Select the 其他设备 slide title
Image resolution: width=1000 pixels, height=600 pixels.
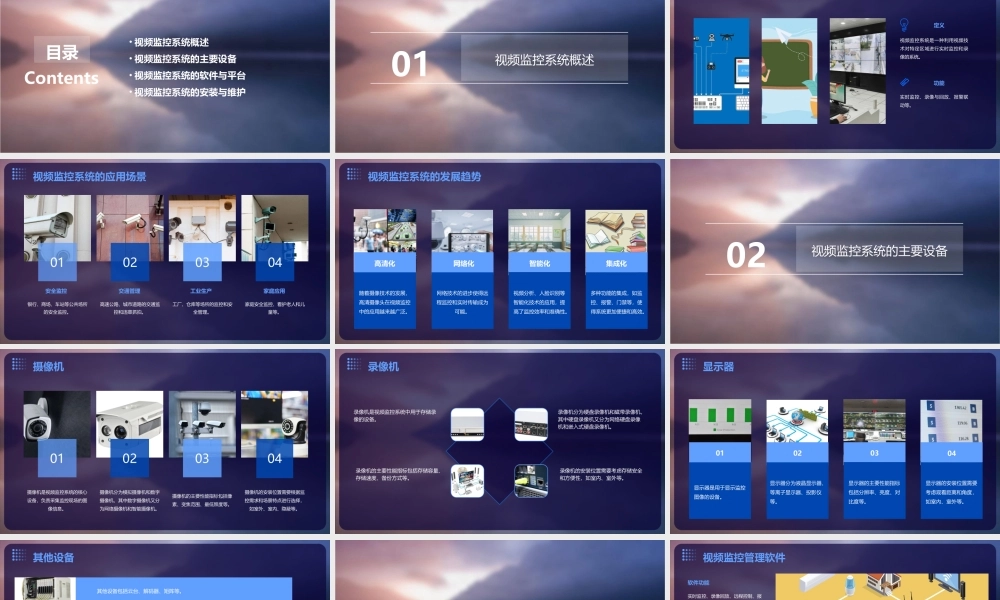(x=54, y=557)
